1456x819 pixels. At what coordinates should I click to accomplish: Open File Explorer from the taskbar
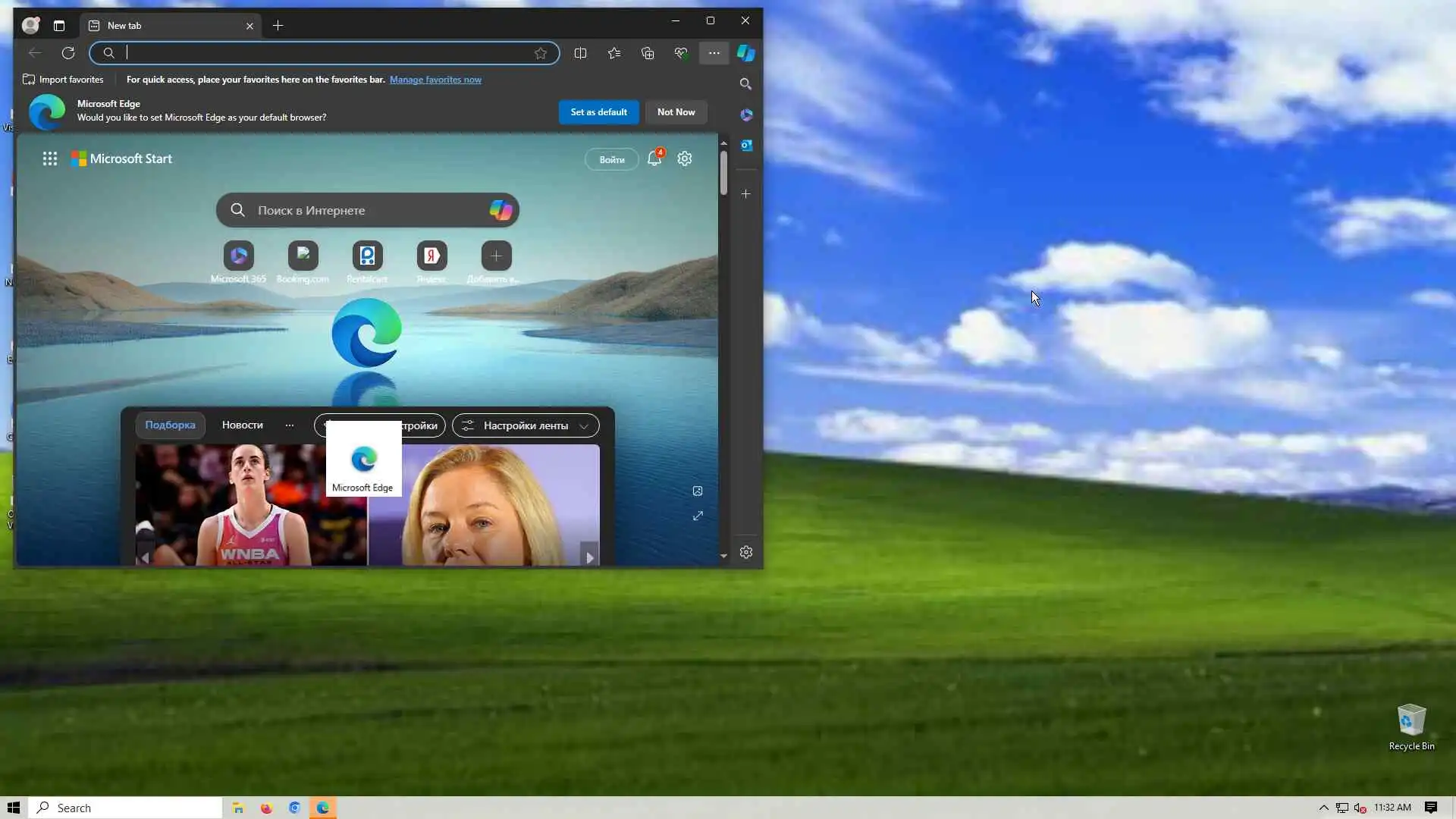(238, 808)
